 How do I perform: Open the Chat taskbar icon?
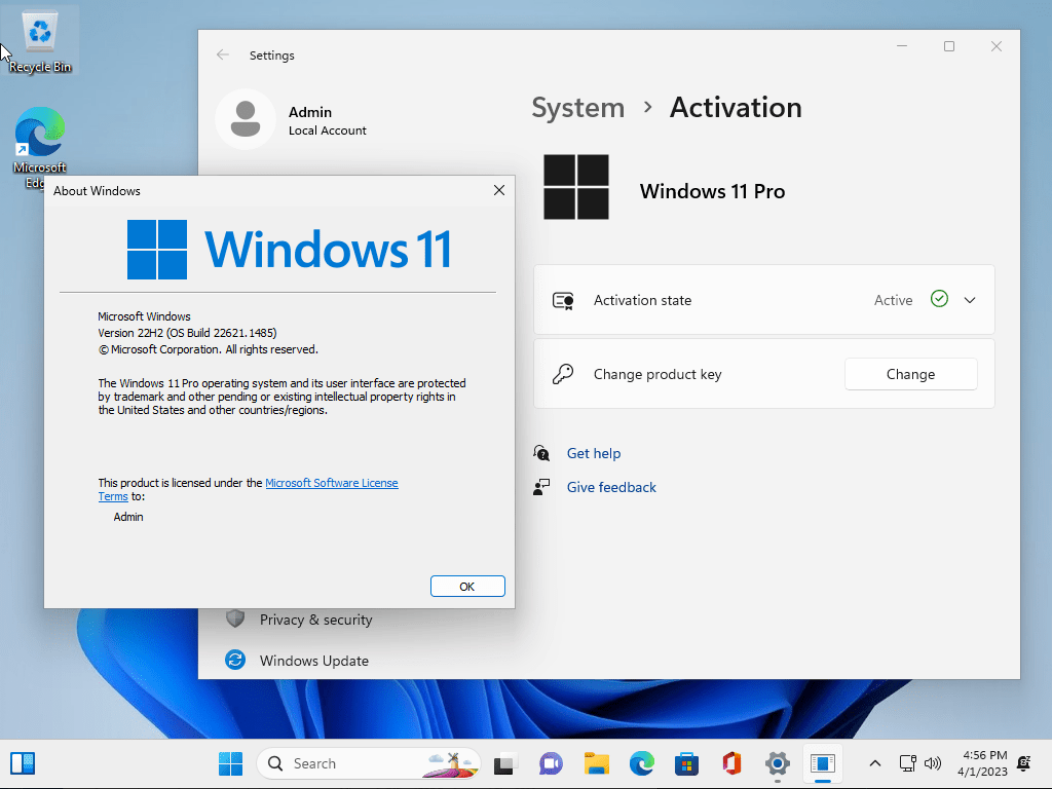pyautogui.click(x=551, y=764)
